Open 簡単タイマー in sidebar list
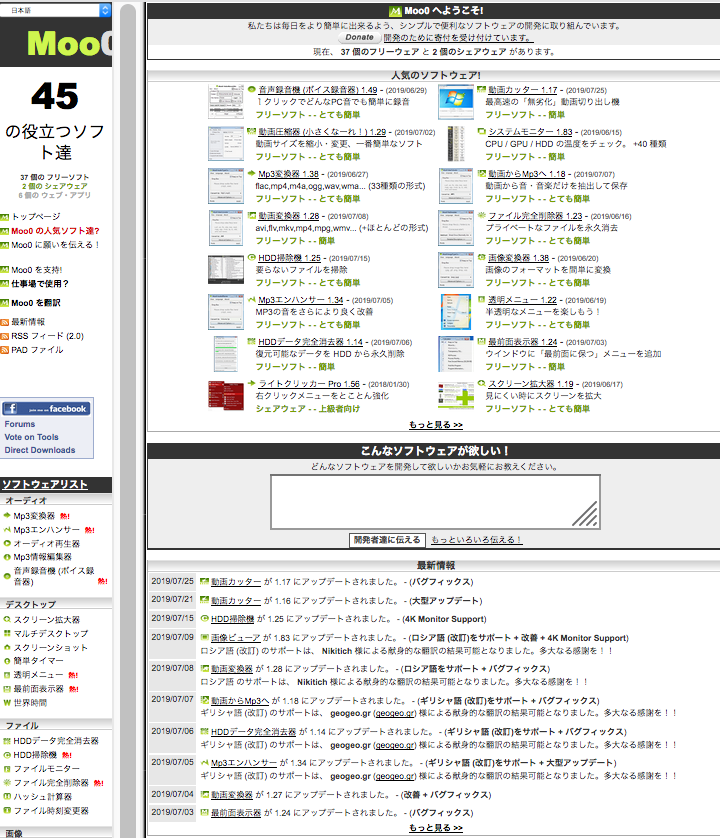Image resolution: width=720 pixels, height=838 pixels. coord(38,661)
